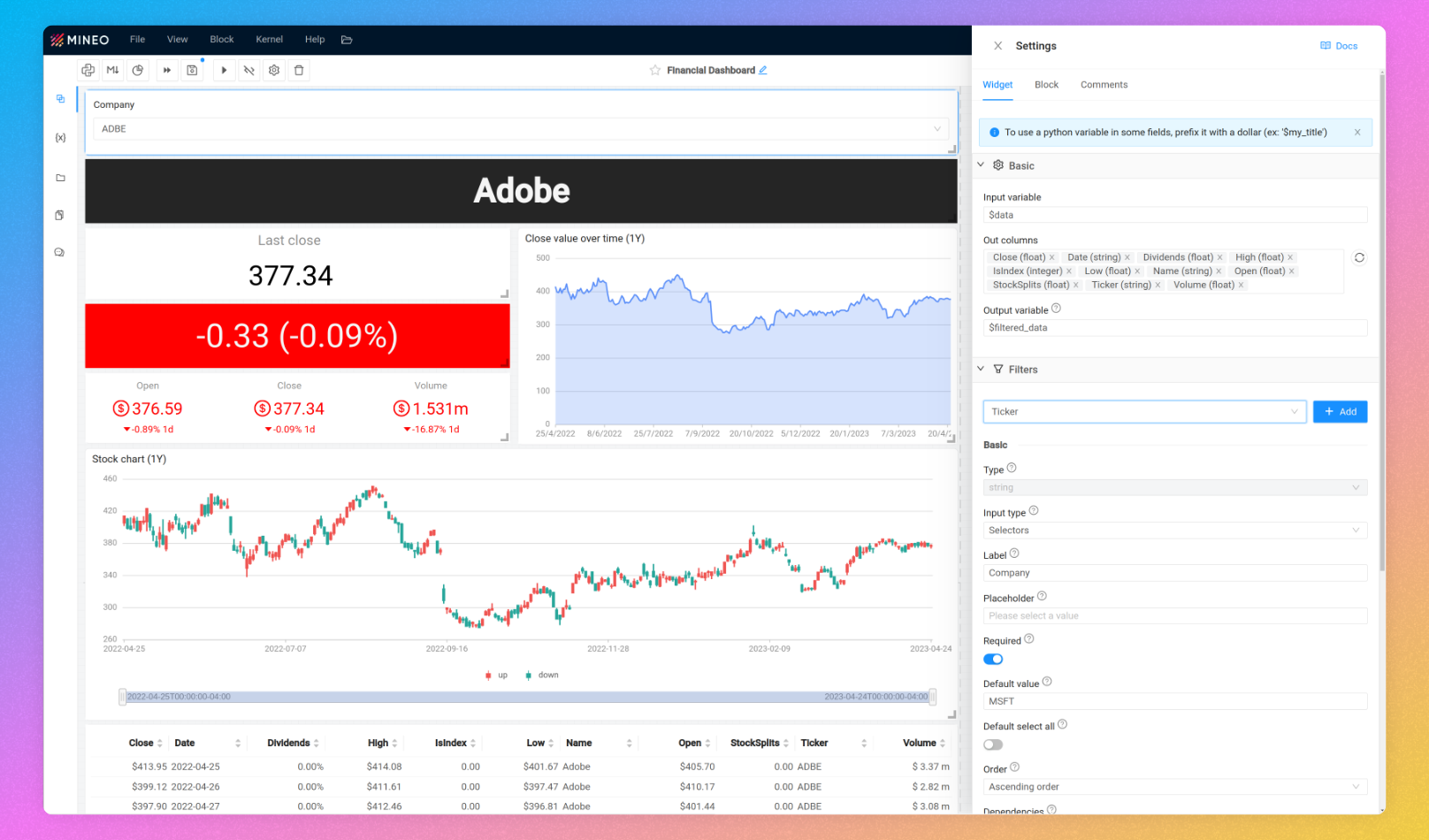This screenshot has width=1429, height=840.
Task: Click the Label Company field
Action: (x=1175, y=573)
